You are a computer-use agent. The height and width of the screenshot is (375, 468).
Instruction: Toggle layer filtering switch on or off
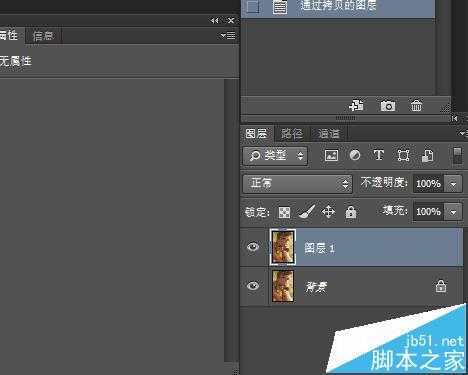[x=457, y=156]
